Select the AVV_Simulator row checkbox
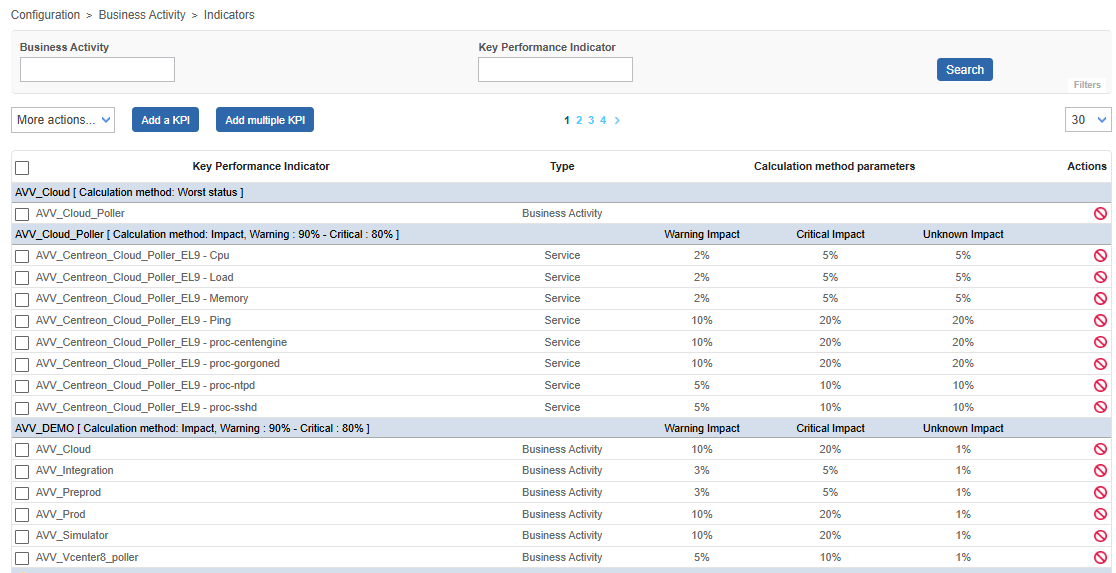 point(22,537)
